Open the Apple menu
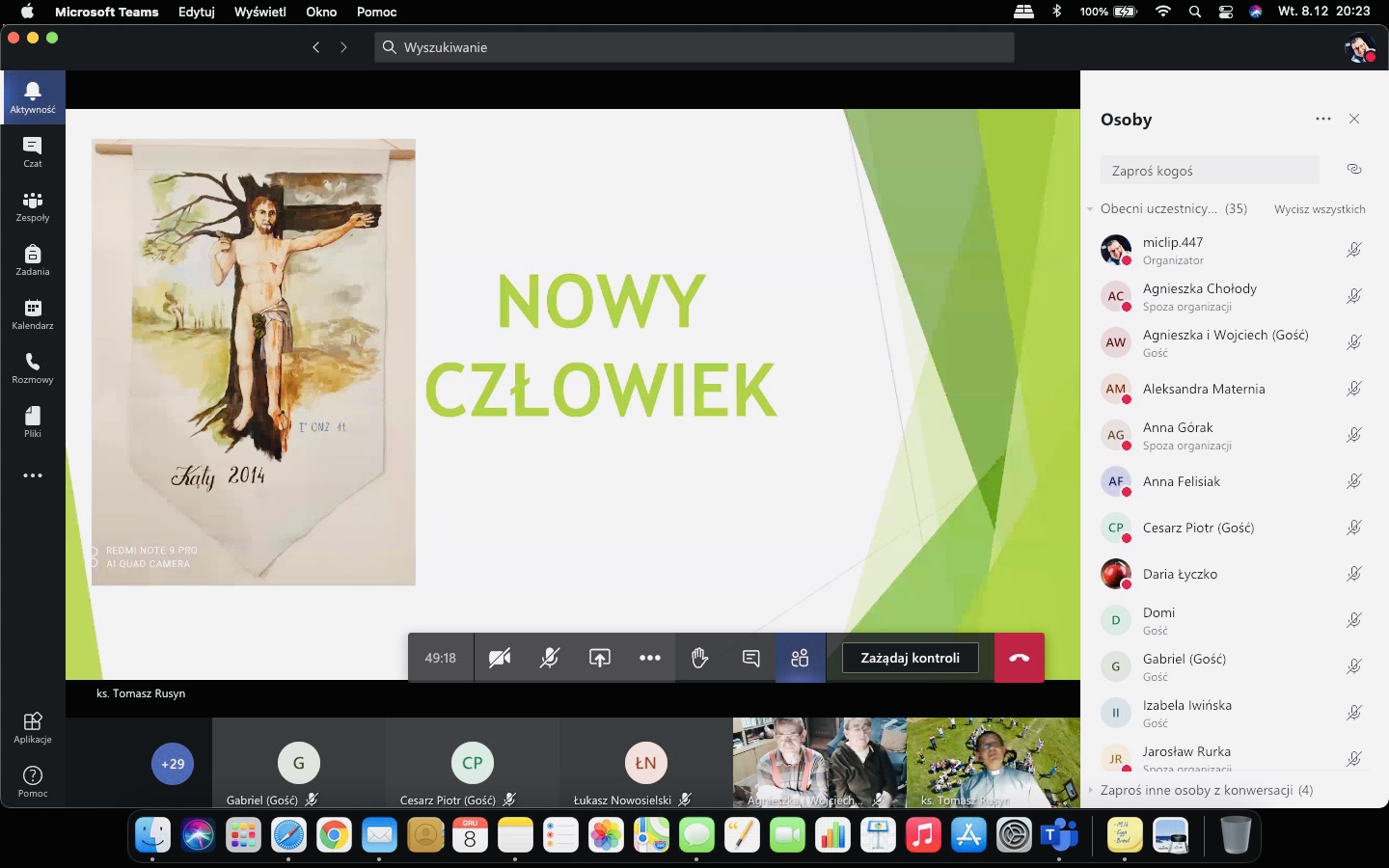The width and height of the screenshot is (1389, 868). pyautogui.click(x=26, y=12)
